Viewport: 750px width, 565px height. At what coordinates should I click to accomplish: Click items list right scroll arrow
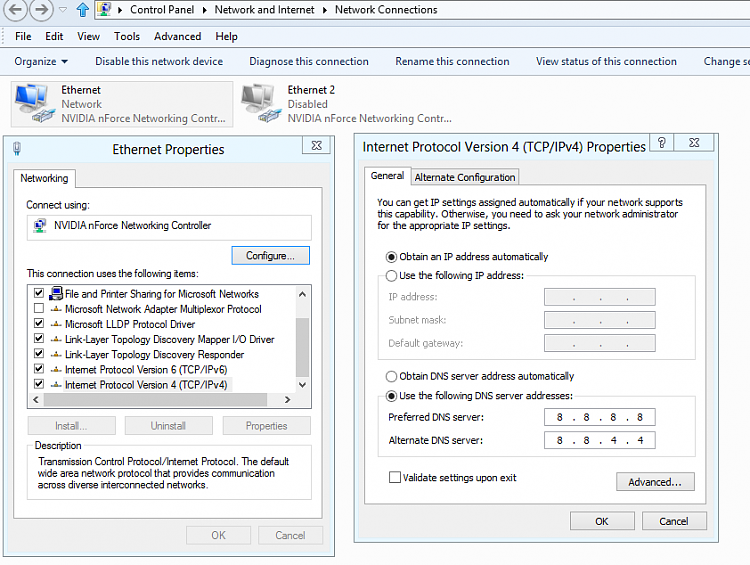coord(287,399)
